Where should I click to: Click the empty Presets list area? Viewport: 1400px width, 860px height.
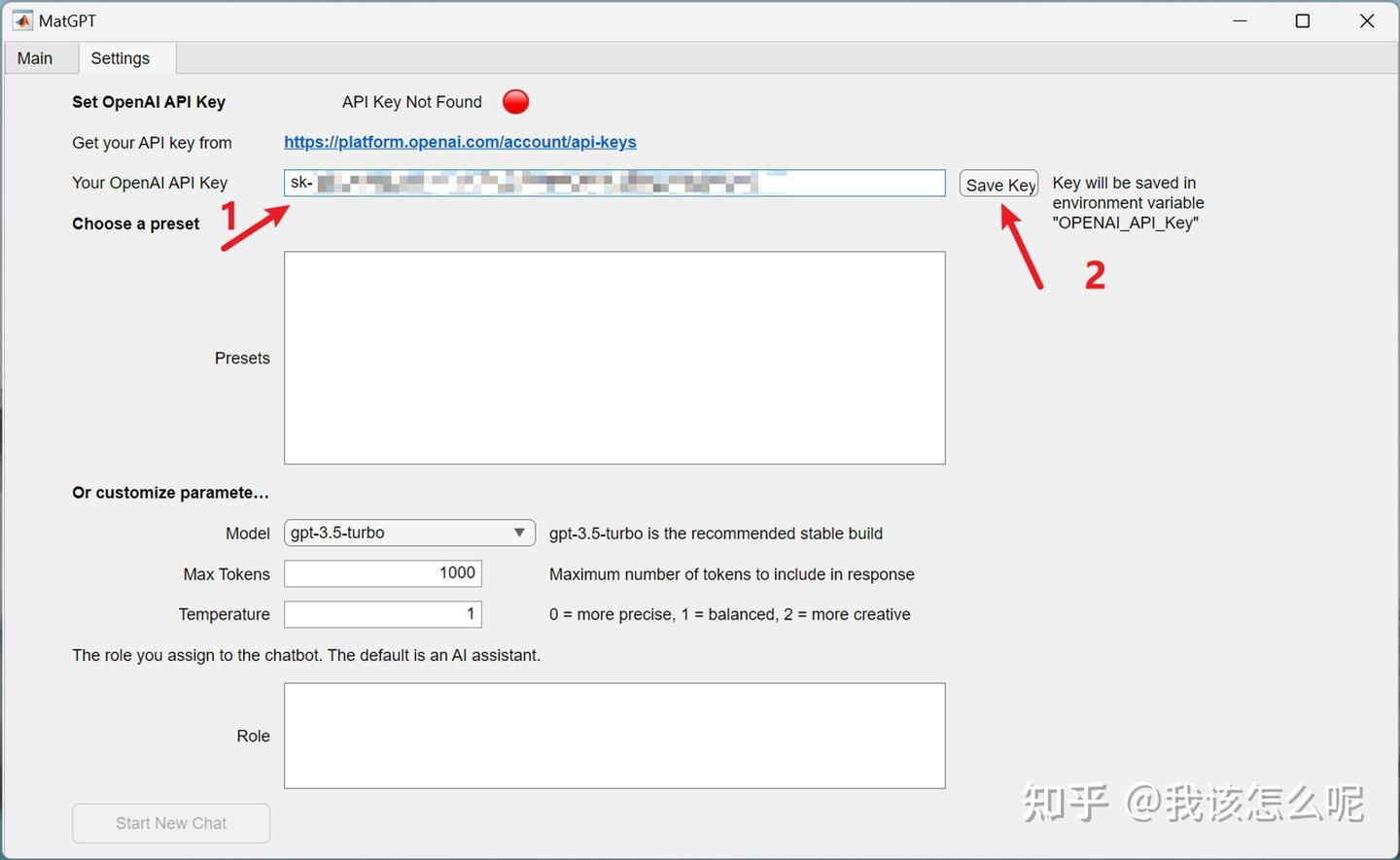click(614, 358)
